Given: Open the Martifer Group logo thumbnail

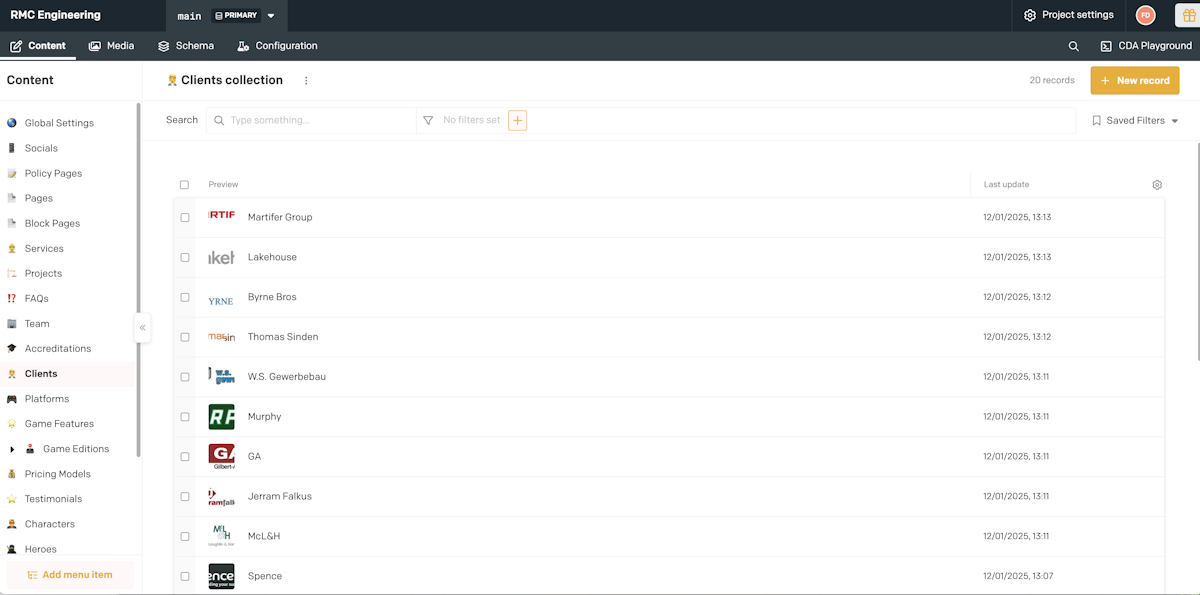Looking at the screenshot, I should [x=221, y=217].
